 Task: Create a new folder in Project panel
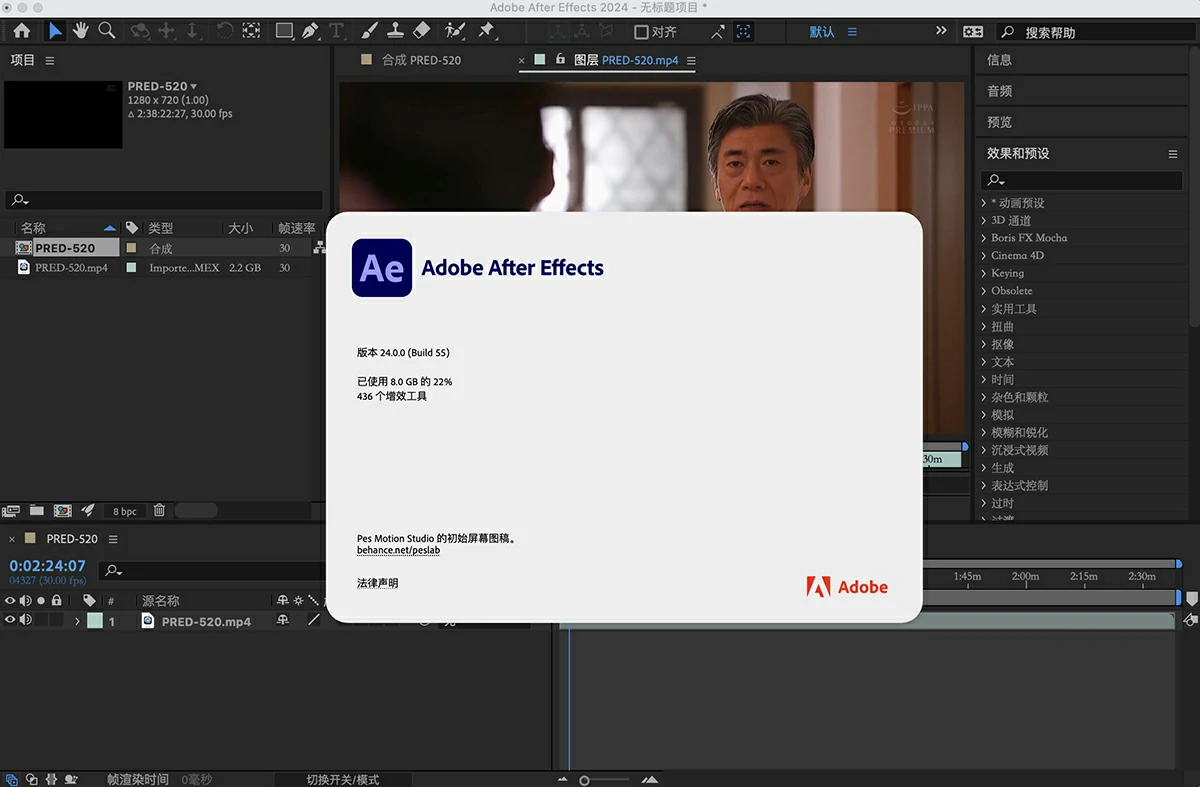pyautogui.click(x=37, y=510)
